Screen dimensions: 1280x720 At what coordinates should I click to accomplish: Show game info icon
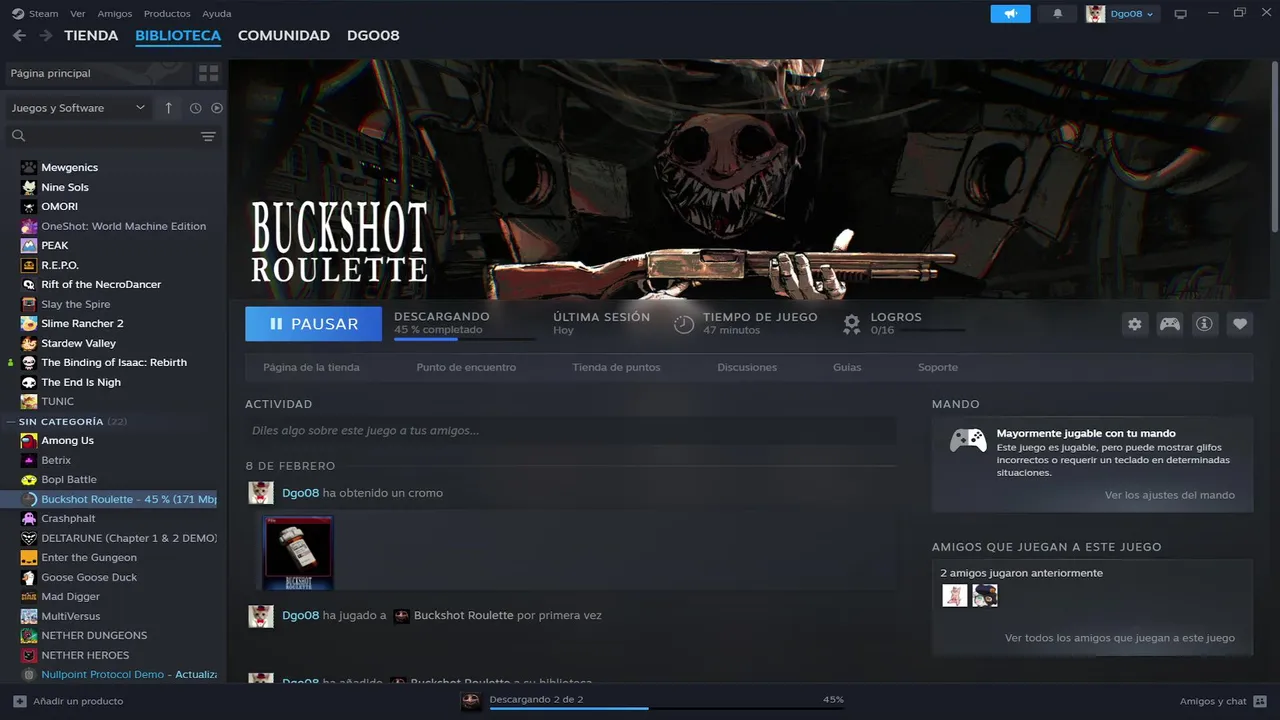point(1205,324)
